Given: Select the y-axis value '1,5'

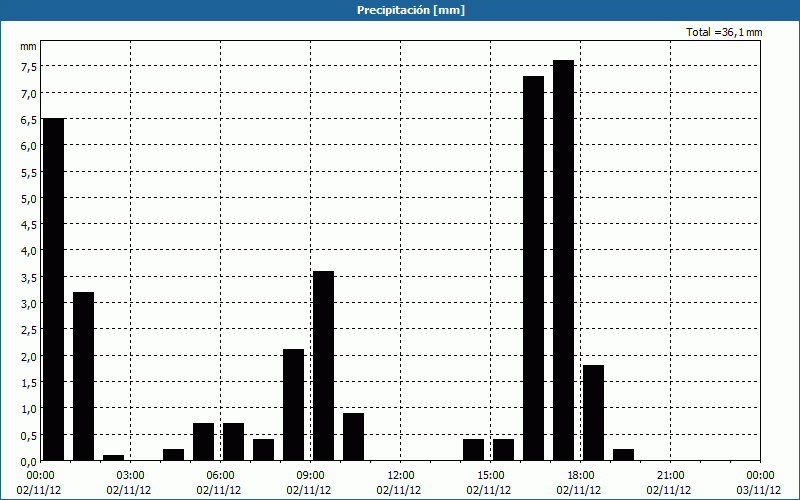Looking at the screenshot, I should (x=29, y=383).
